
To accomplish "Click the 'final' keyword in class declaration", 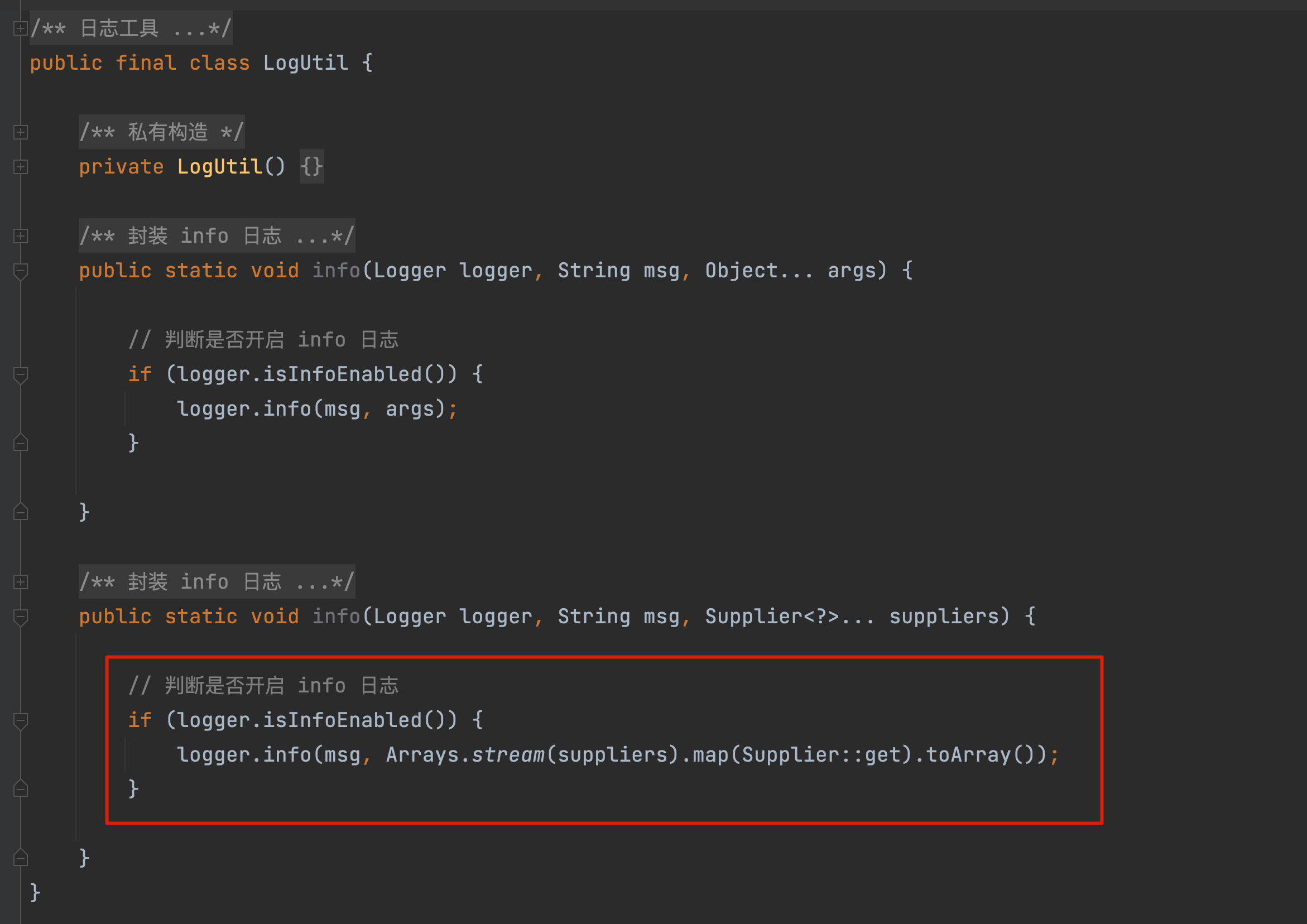I will click(146, 62).
